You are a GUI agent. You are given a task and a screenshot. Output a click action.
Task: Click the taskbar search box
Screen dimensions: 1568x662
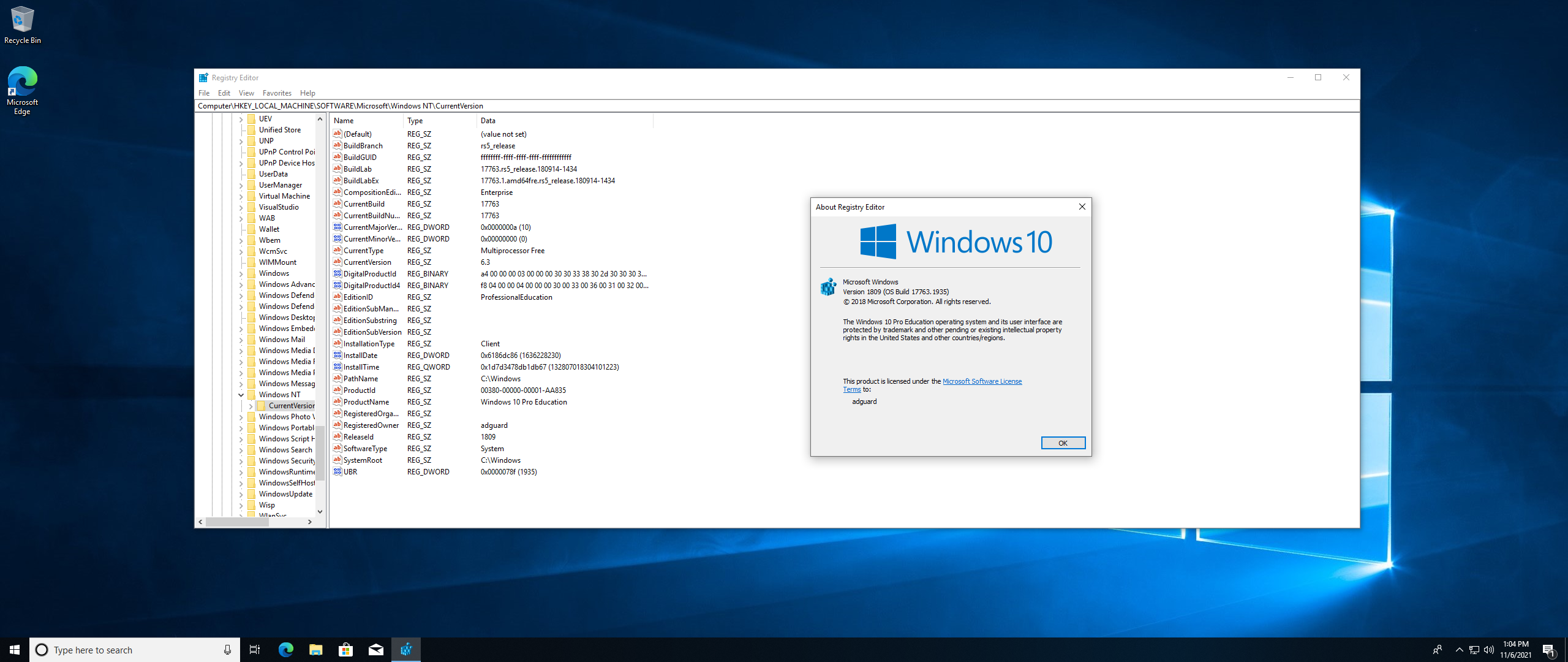(135, 650)
